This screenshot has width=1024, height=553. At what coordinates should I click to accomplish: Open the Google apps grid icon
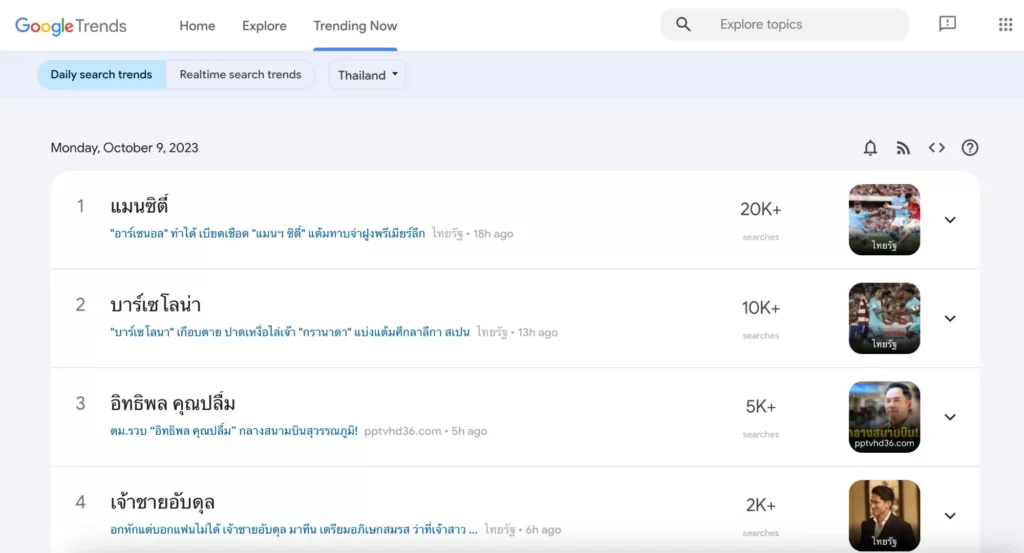(1005, 25)
